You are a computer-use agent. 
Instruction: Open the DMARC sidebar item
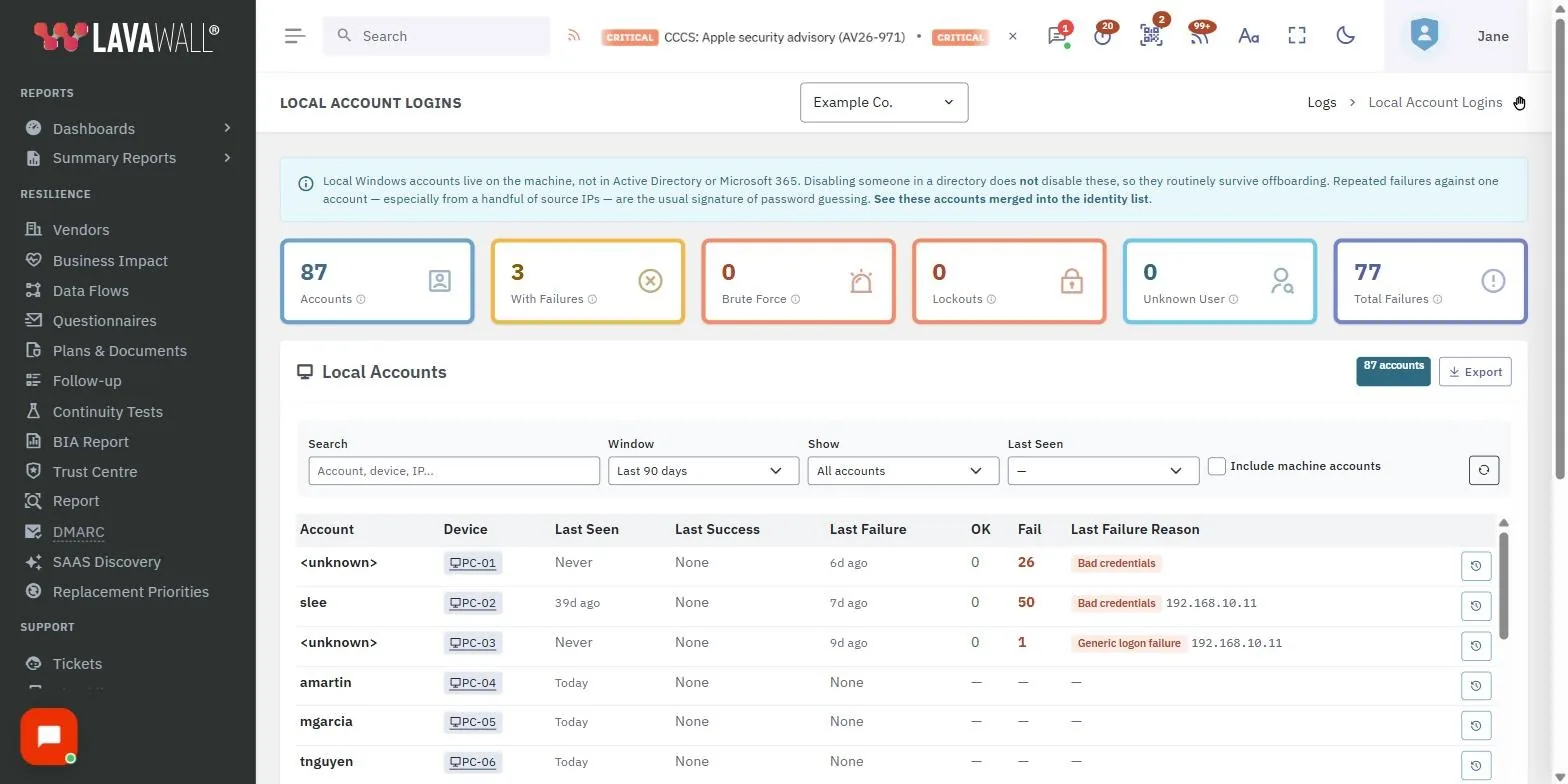pos(78,532)
